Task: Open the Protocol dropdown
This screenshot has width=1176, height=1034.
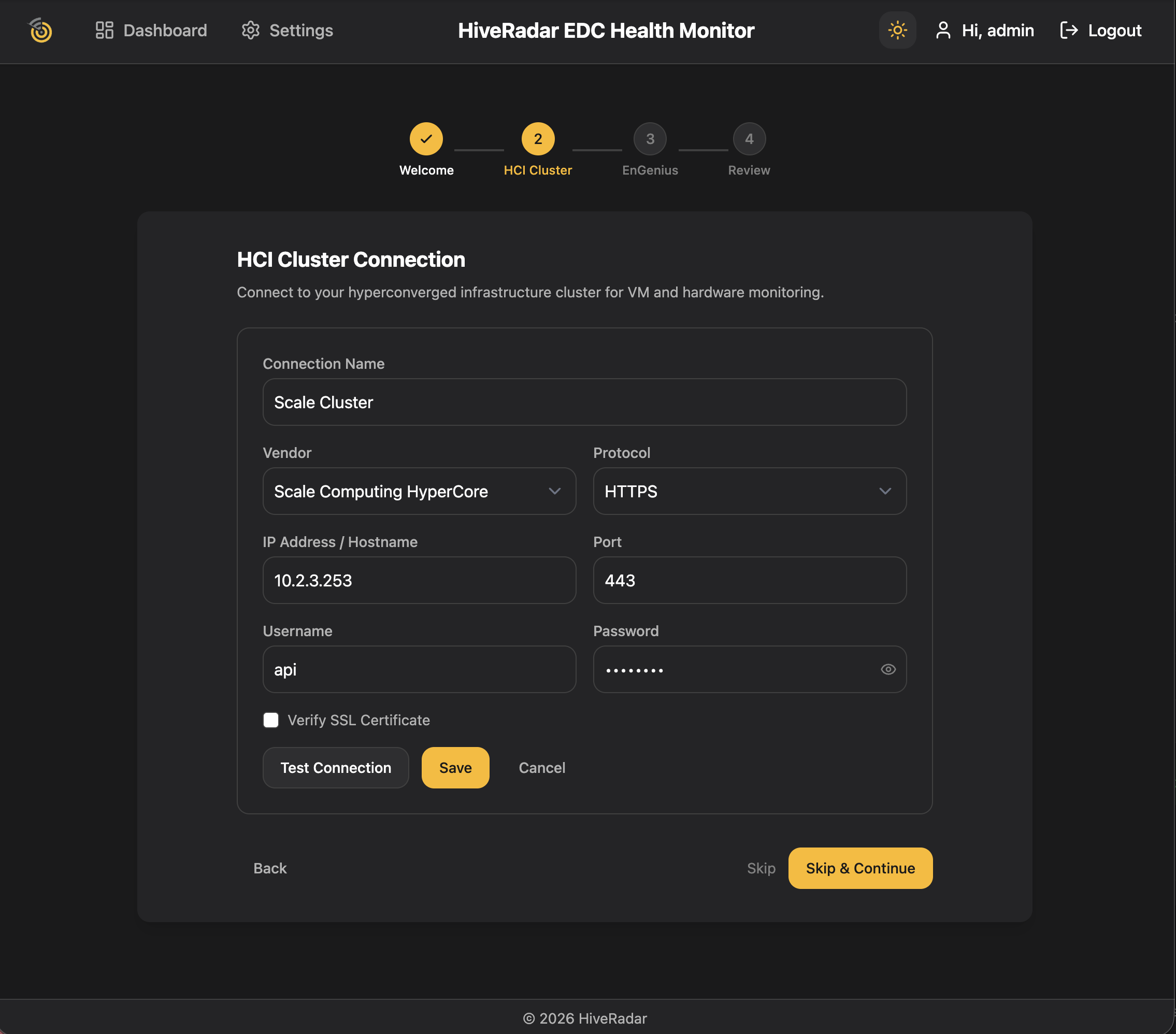Action: pyautogui.click(x=750, y=492)
